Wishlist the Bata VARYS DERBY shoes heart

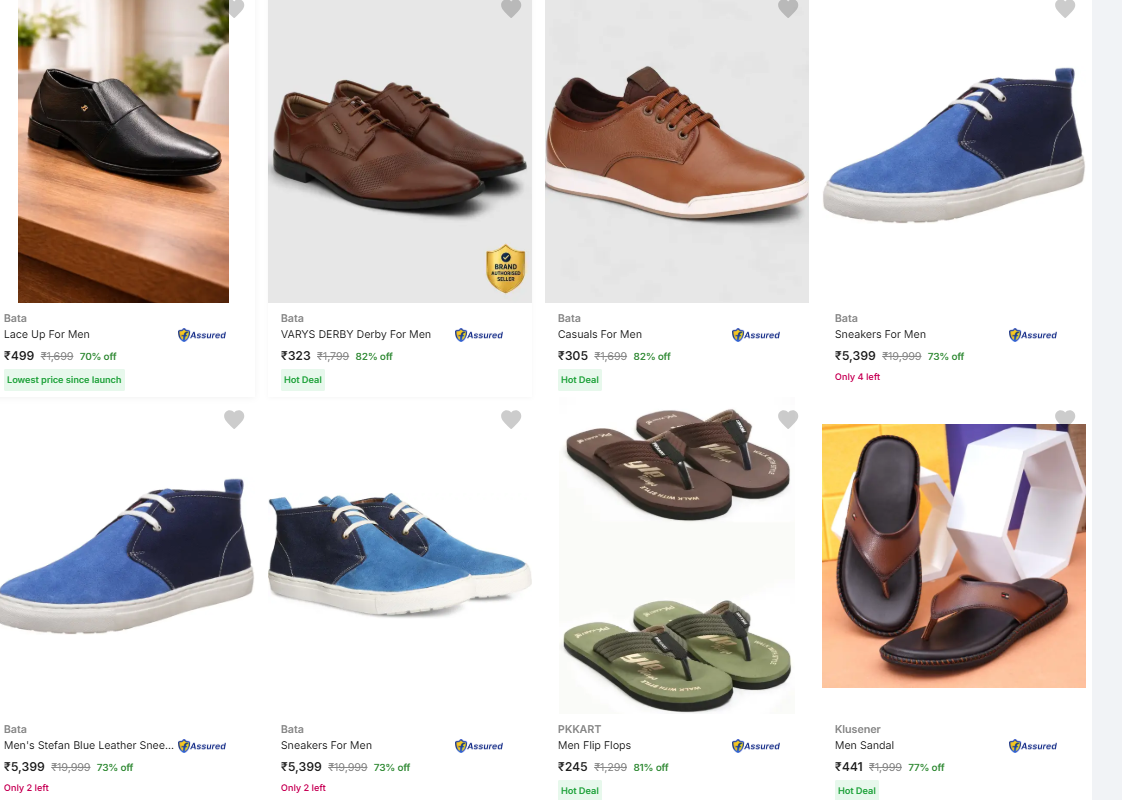point(511,7)
